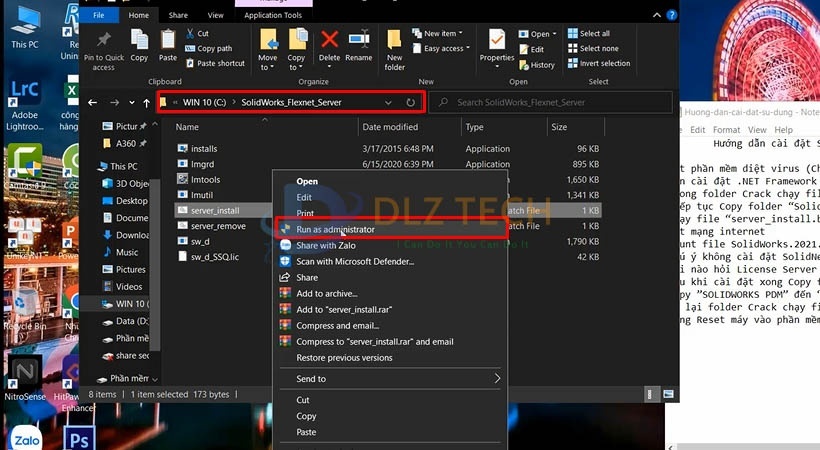
Task: Click Help menu in Notepad
Action: [x=783, y=130]
